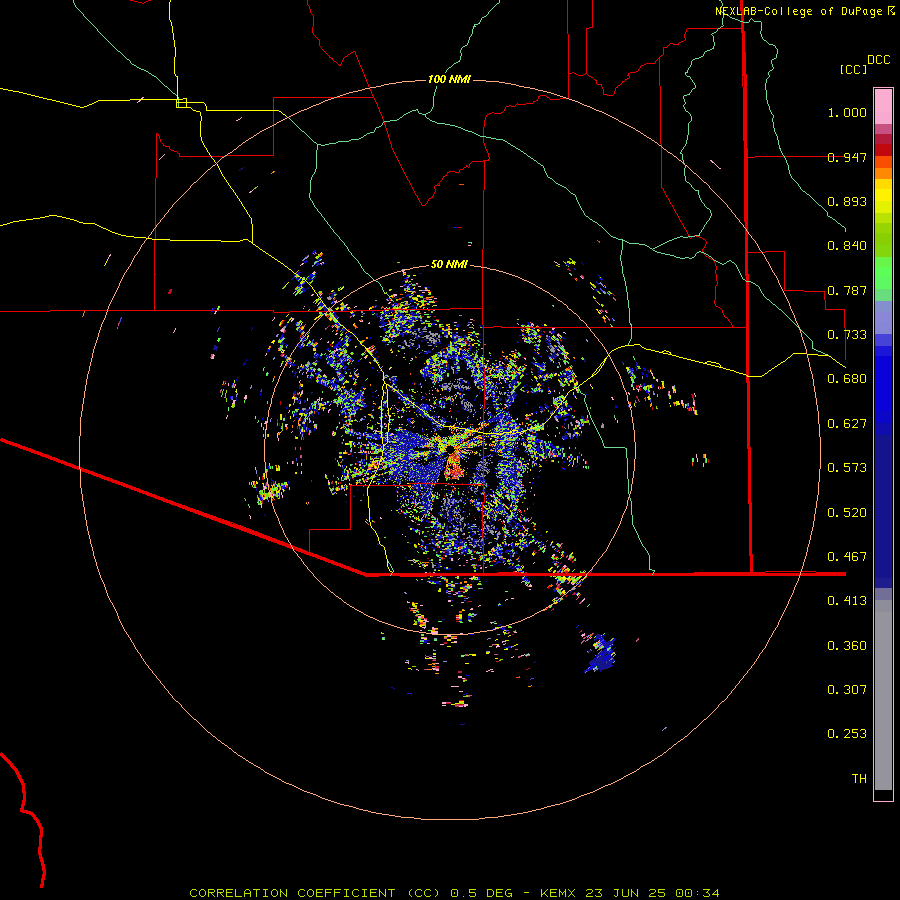900x900 pixels.
Task: Click the 0.733 scale value
Action: [847, 335]
